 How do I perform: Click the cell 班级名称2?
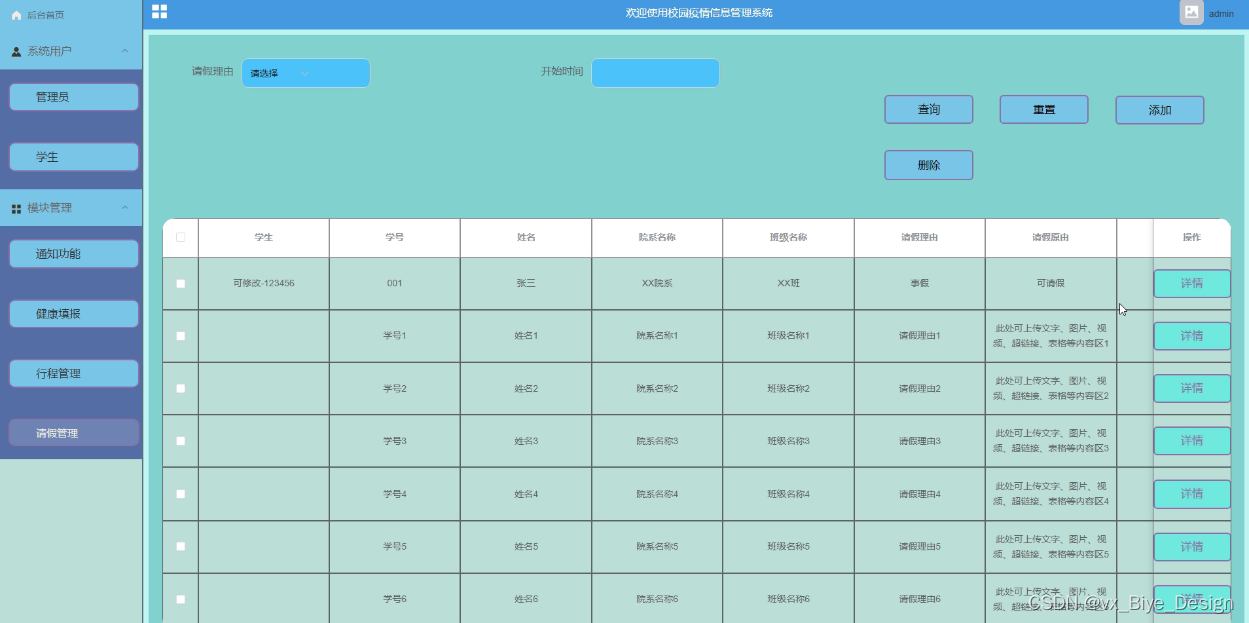pos(788,388)
